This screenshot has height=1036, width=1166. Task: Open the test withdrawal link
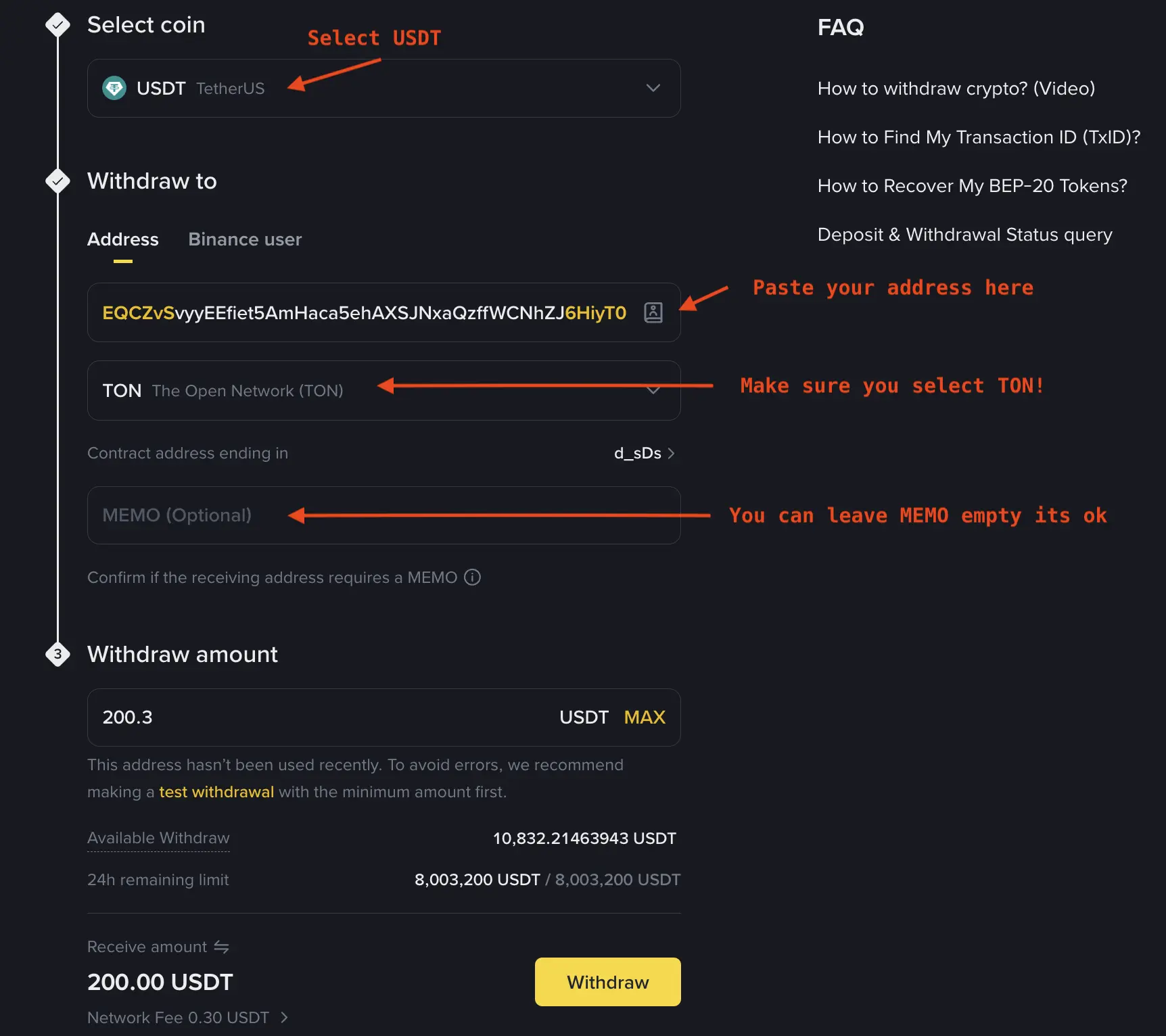(216, 791)
